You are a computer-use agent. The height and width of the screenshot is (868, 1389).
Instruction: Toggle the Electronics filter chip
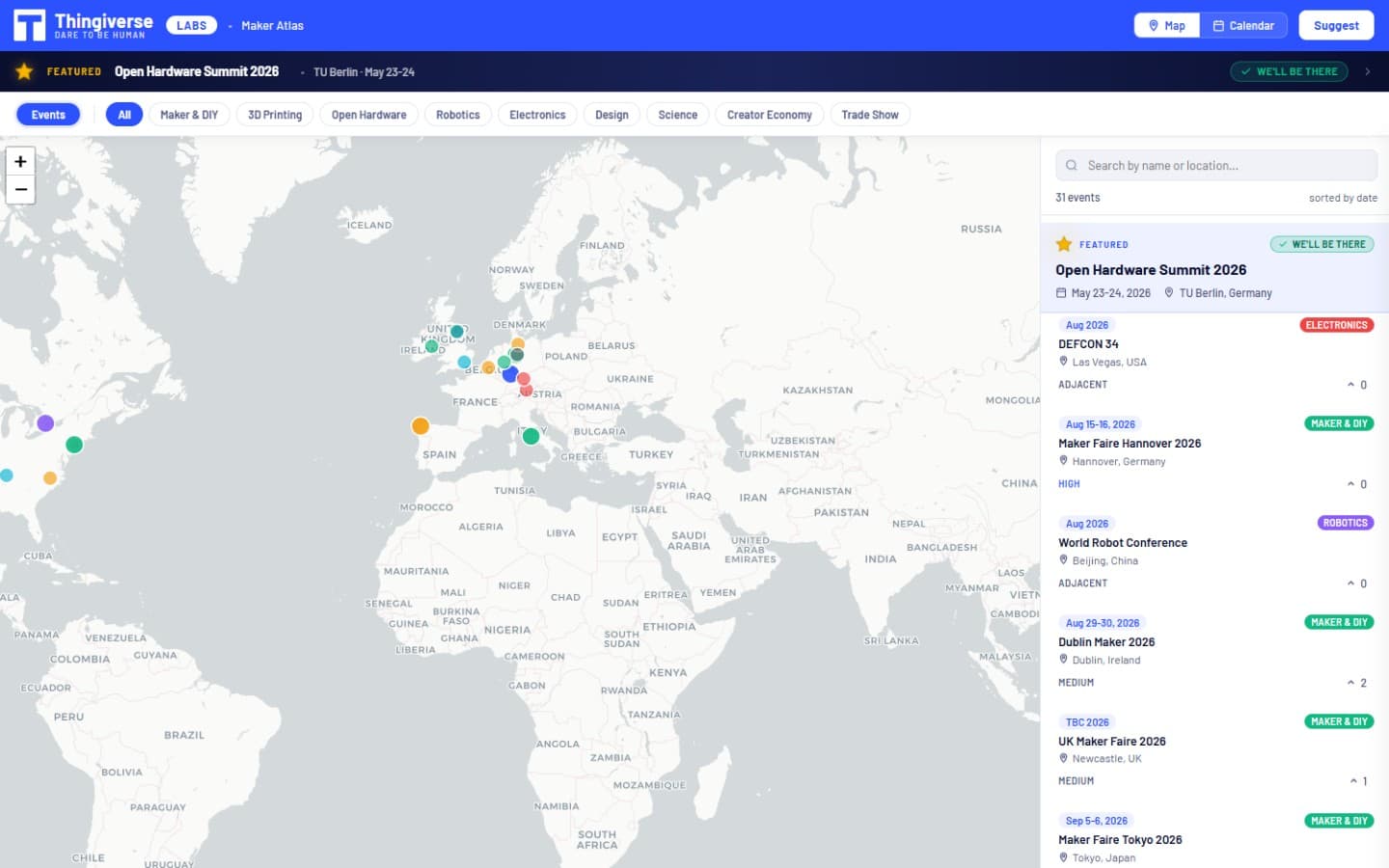[x=537, y=115]
